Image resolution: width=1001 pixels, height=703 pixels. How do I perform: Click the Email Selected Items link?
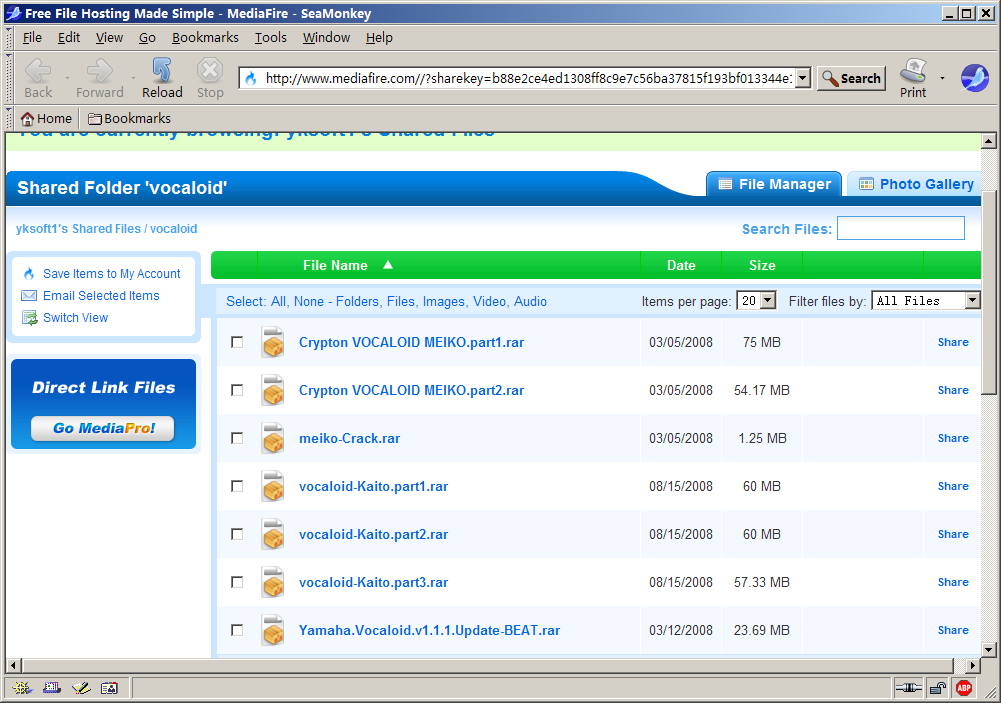tap(101, 296)
